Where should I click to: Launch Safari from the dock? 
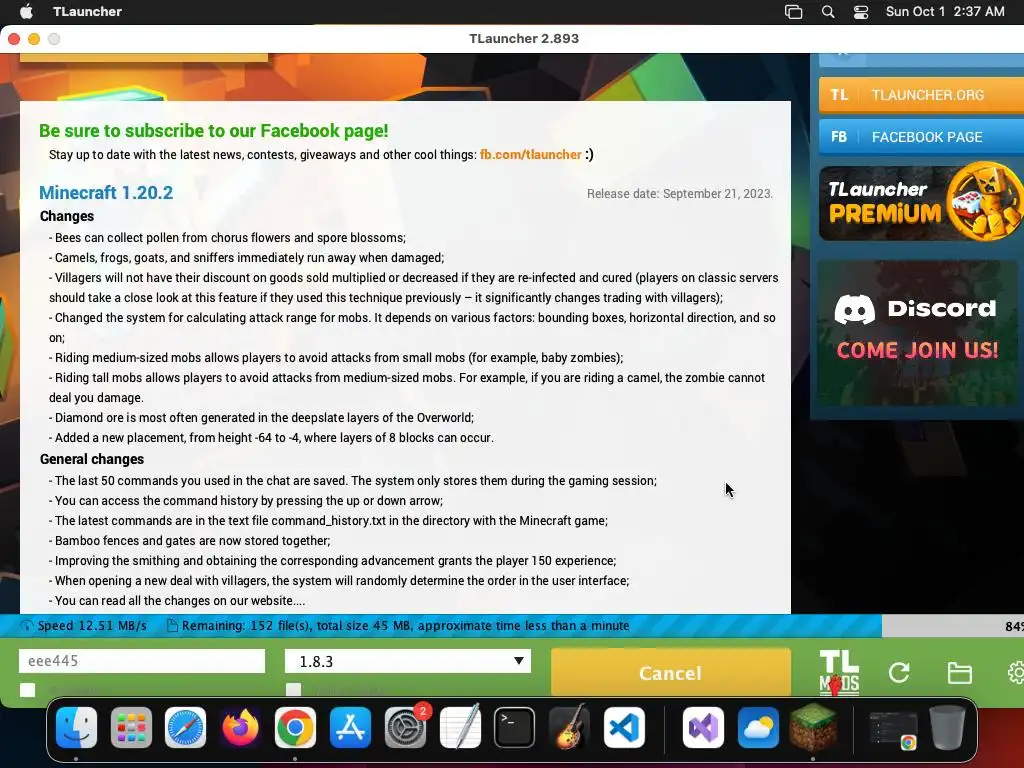pyautogui.click(x=185, y=728)
